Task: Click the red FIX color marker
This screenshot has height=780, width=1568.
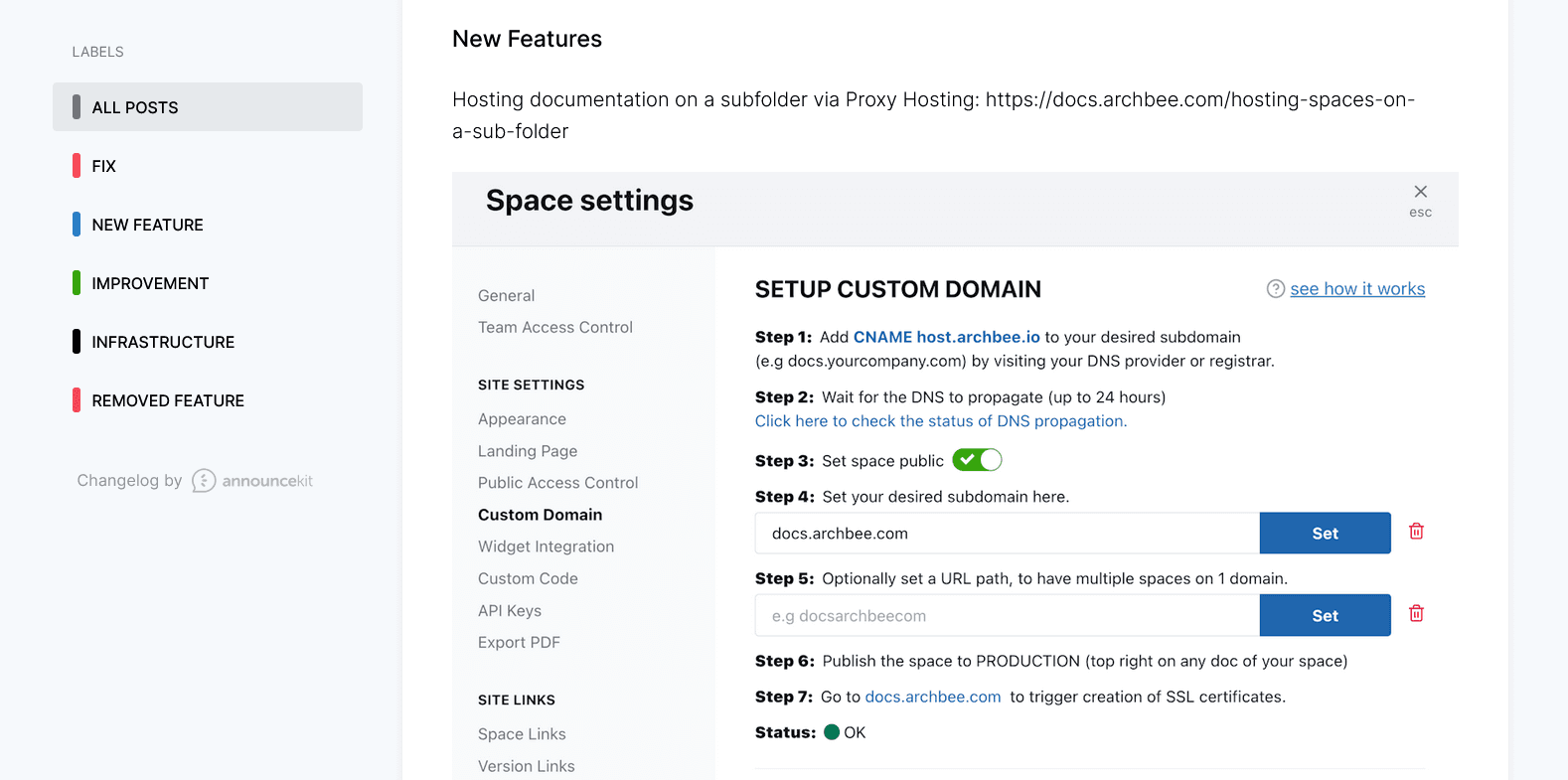Action: point(77,166)
